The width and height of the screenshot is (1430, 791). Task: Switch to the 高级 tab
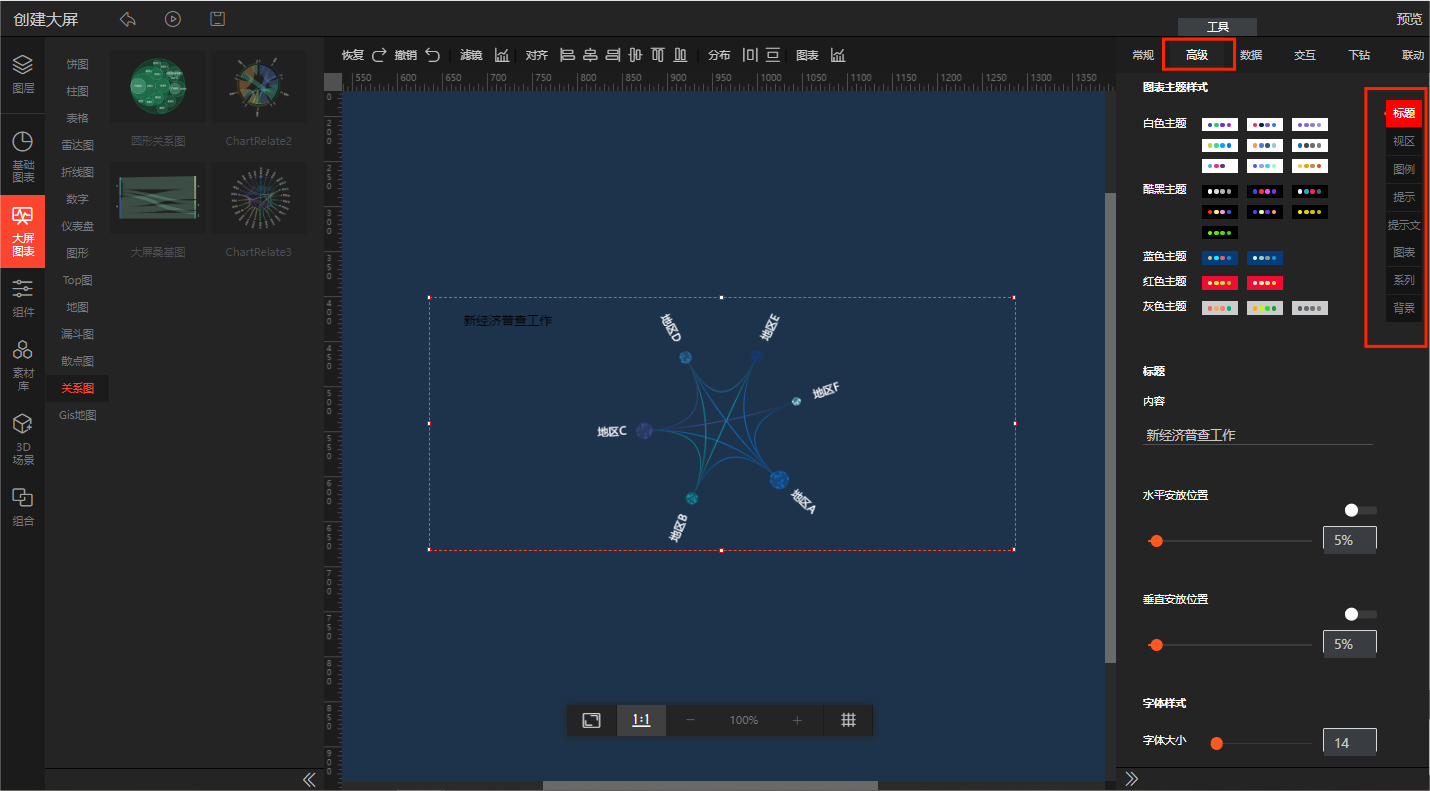pos(1197,55)
